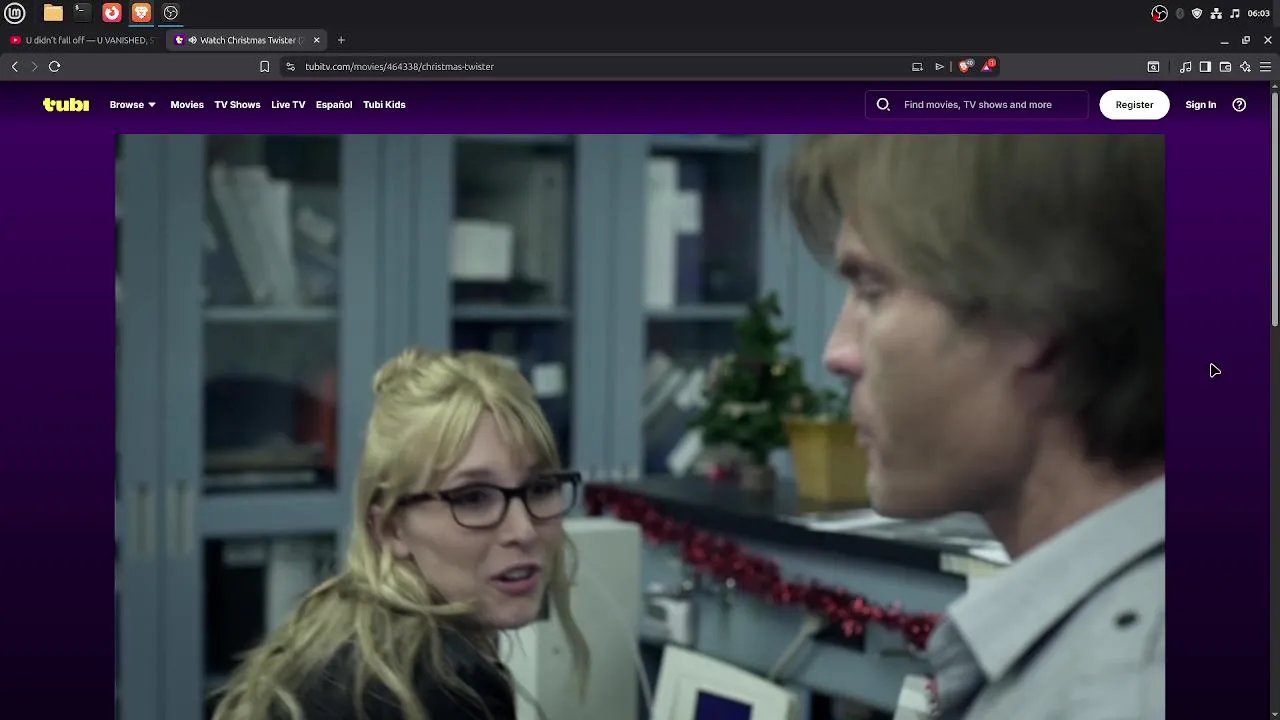Open Brave Shields lion icon
Screen dimensions: 1280x720
[965, 66]
